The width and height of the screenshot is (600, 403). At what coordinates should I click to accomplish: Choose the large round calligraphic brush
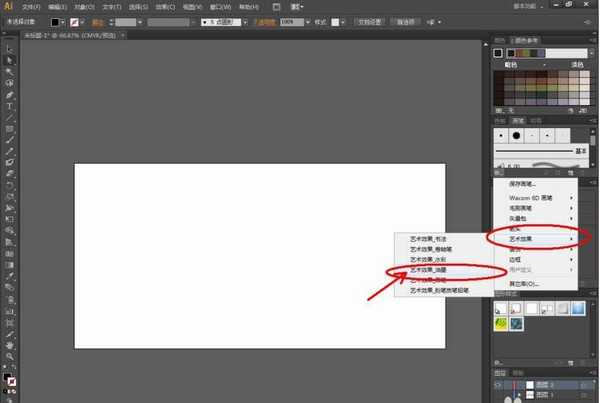[516, 135]
